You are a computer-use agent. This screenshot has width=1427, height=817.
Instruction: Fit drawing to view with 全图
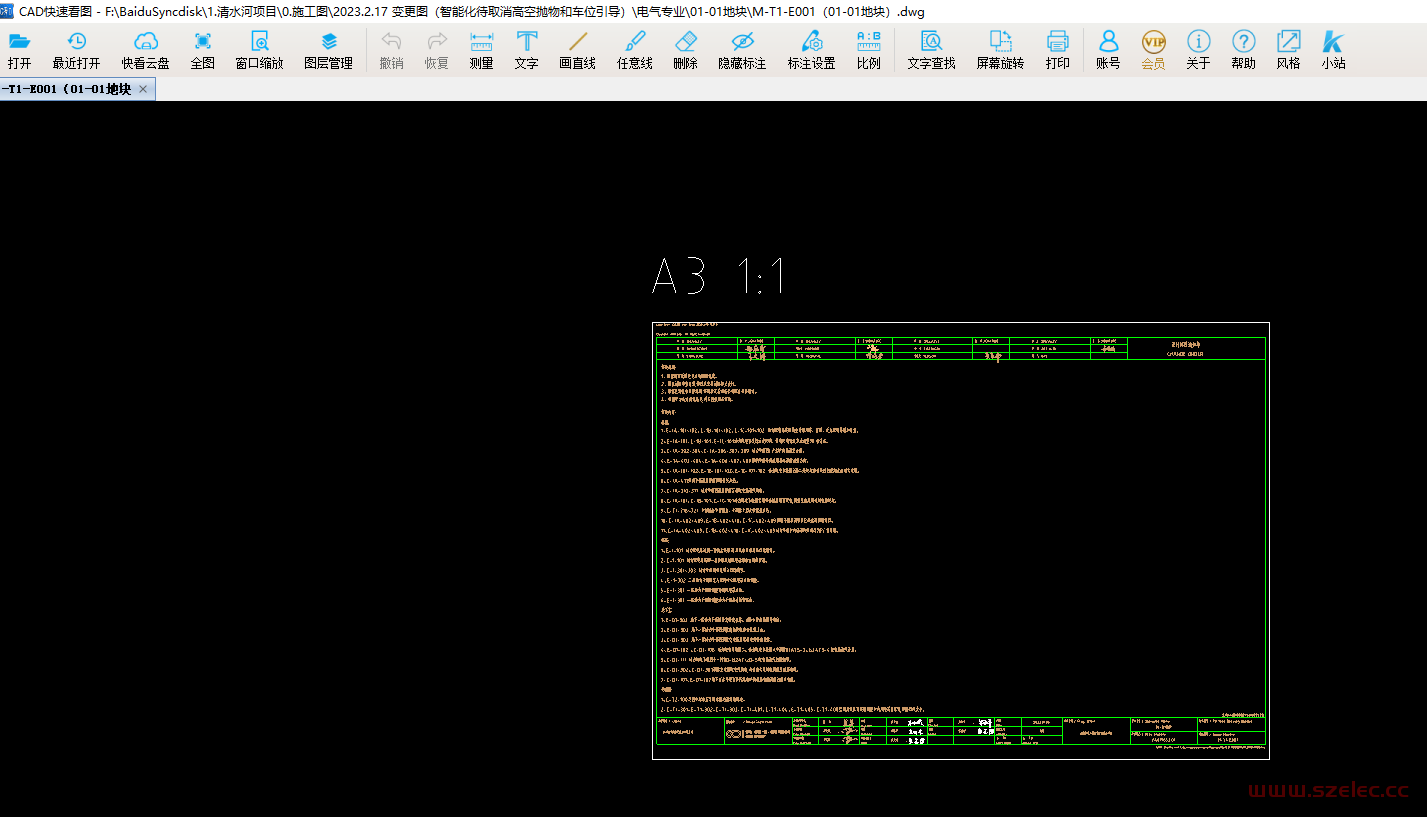click(203, 50)
